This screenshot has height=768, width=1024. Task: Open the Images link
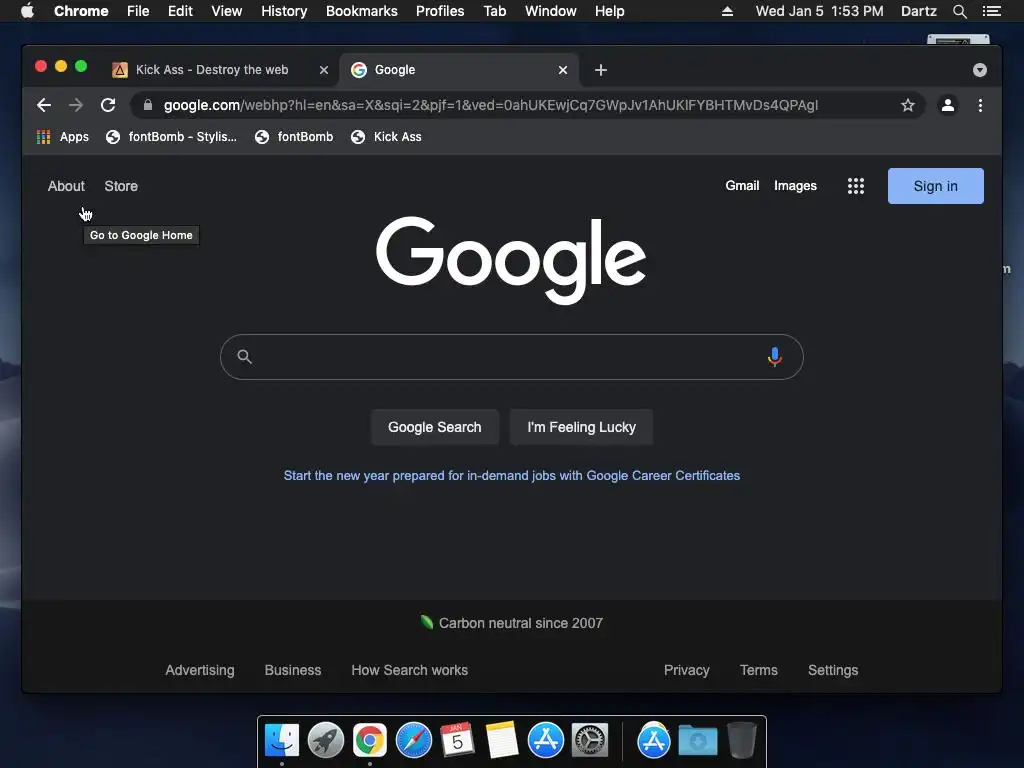pos(795,186)
